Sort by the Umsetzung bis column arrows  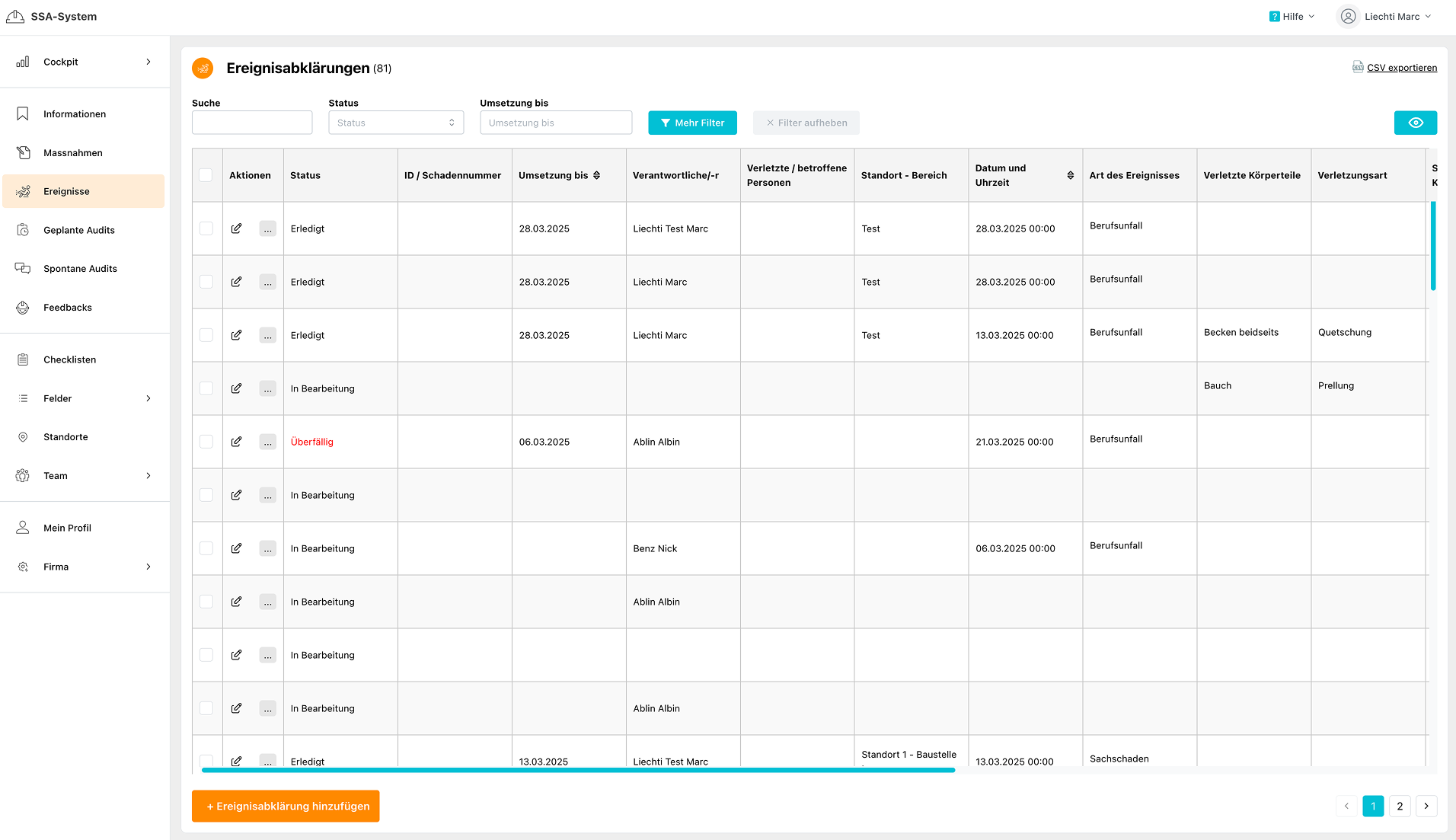(x=597, y=175)
